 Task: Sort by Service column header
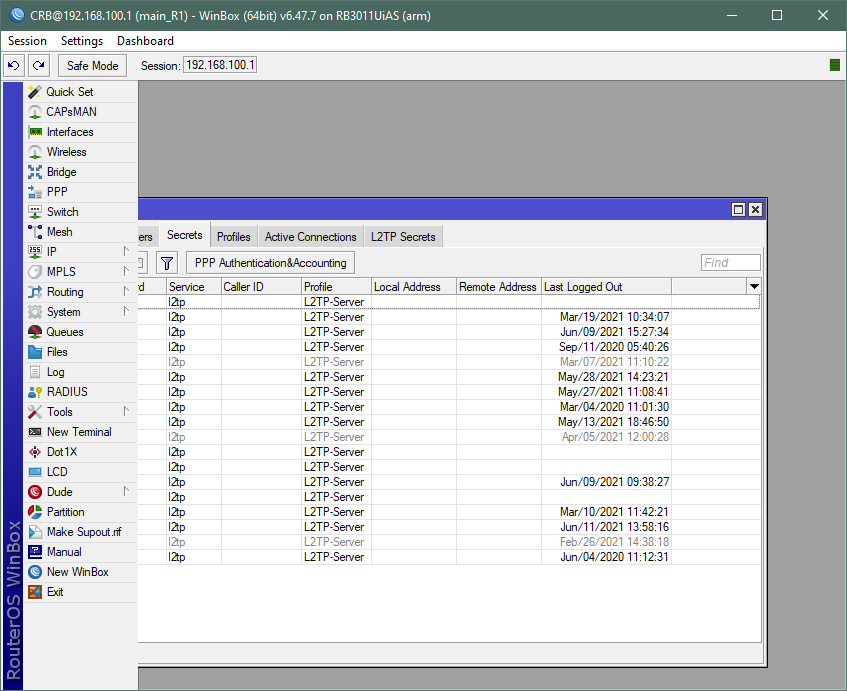coord(193,286)
